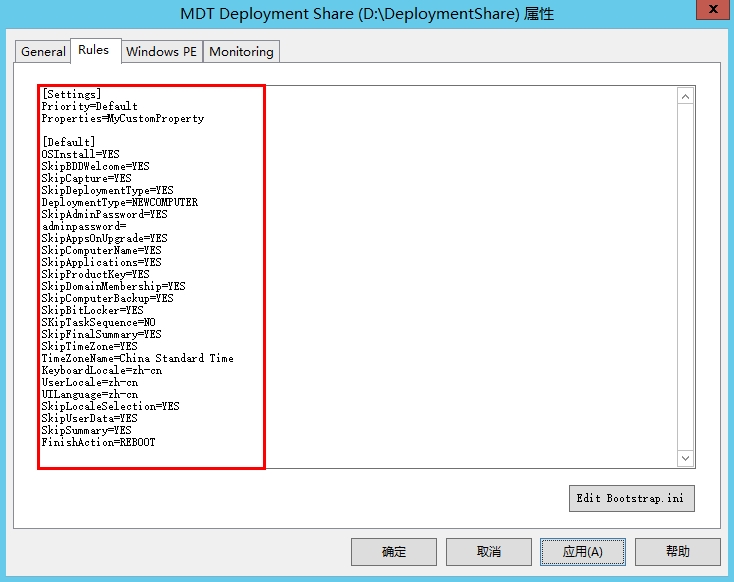734x582 pixels.
Task: Click the DeploymentType=NEWCOMPUTER line
Action: tap(119, 202)
